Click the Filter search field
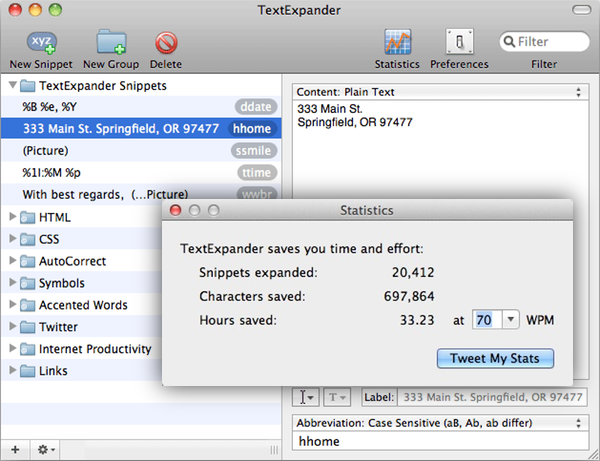This screenshot has height=461, width=600. [x=544, y=41]
